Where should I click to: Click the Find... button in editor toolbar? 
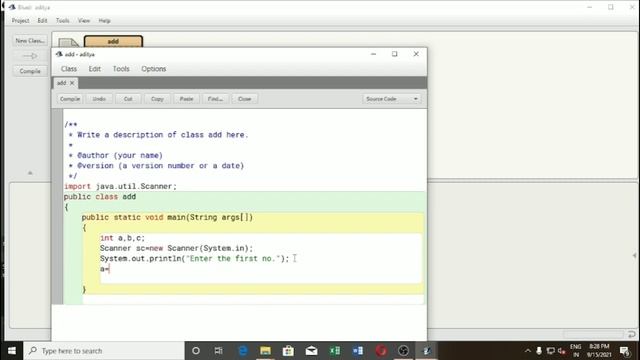tap(216, 99)
